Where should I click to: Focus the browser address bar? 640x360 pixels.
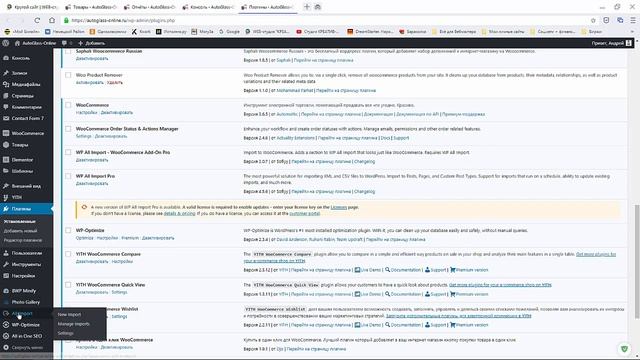point(327,20)
